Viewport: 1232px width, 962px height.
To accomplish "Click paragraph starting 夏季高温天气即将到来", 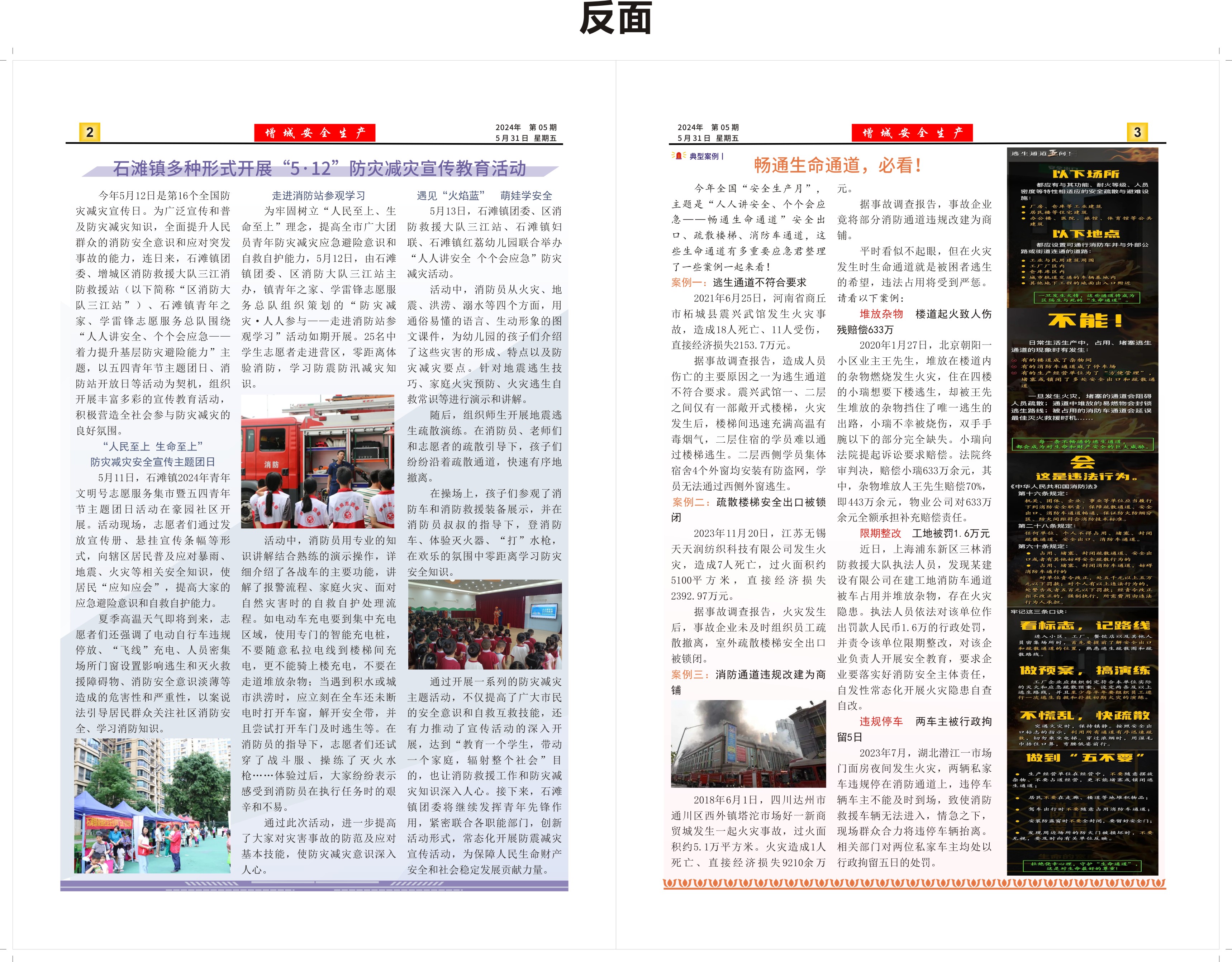I will (153, 674).
